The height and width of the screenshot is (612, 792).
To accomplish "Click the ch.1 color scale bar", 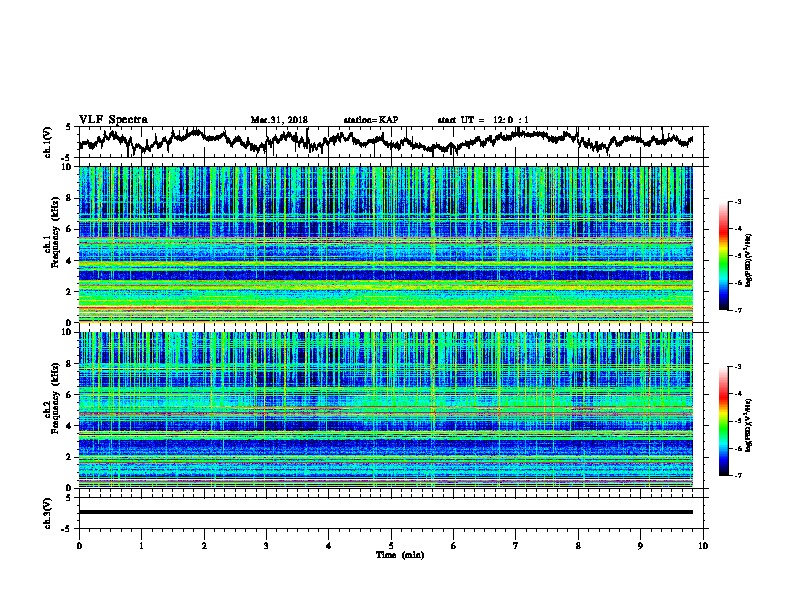I will coord(723,256).
